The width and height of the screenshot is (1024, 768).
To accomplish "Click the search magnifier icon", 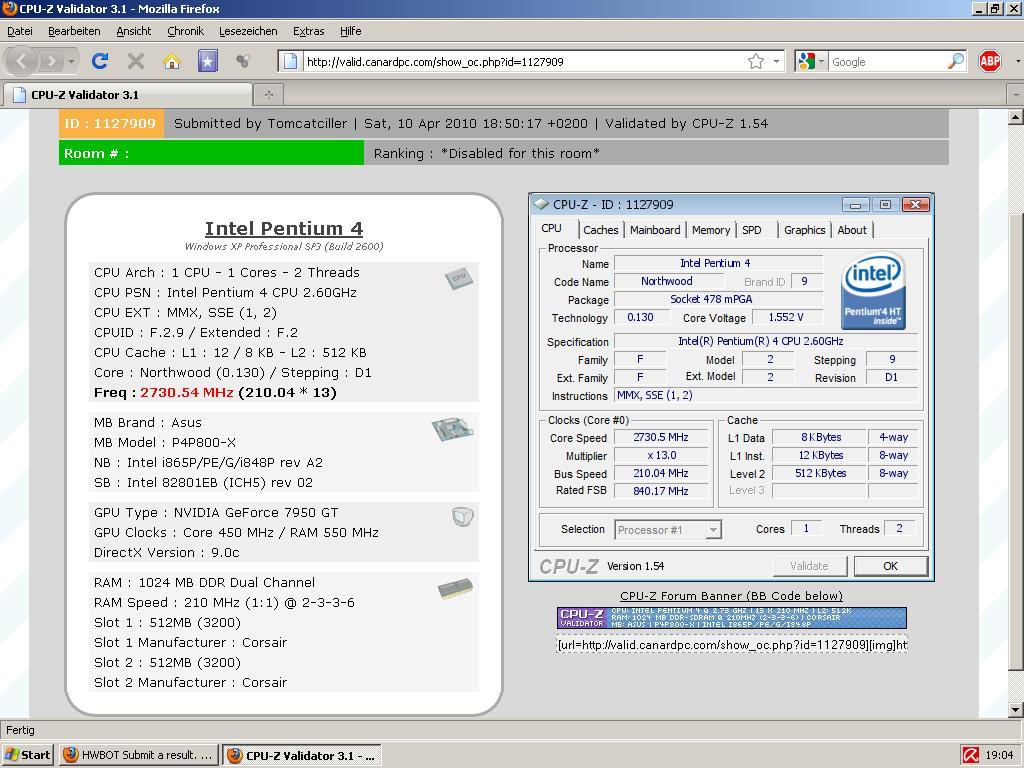I will pyautogui.click(x=955, y=61).
